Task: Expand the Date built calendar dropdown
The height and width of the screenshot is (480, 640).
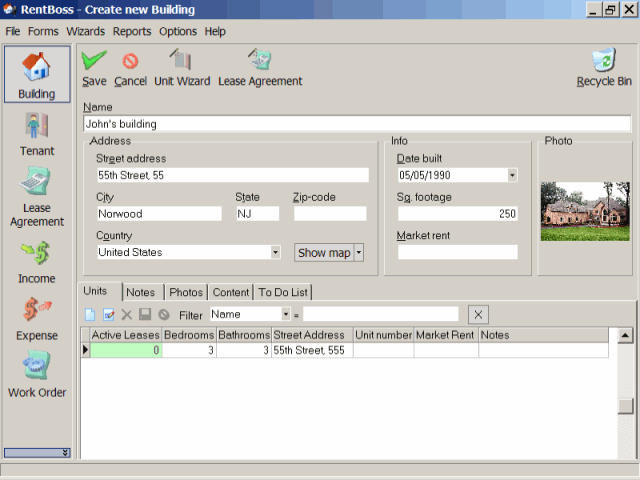Action: [512, 176]
